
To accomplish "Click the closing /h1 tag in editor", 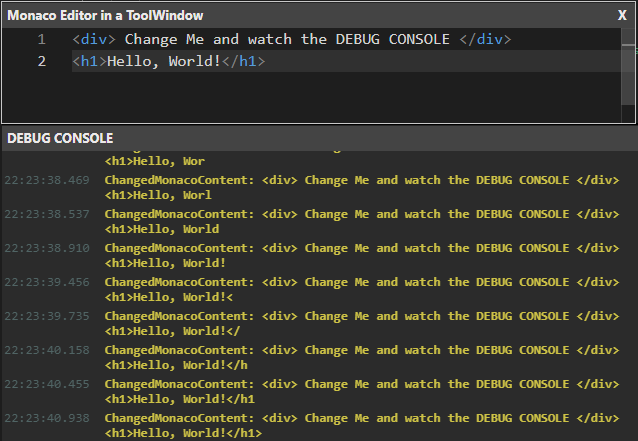I will (244, 61).
